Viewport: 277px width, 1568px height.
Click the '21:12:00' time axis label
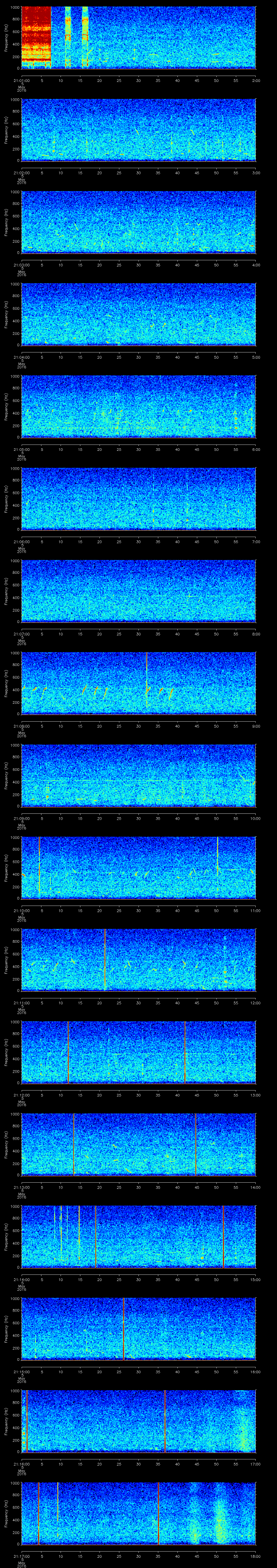pos(21,1095)
